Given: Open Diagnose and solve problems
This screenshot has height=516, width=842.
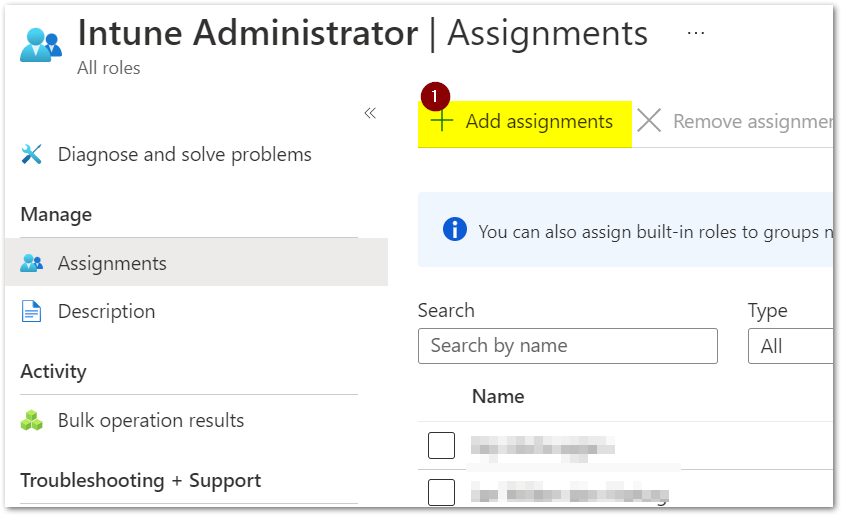Looking at the screenshot, I should pos(184,155).
